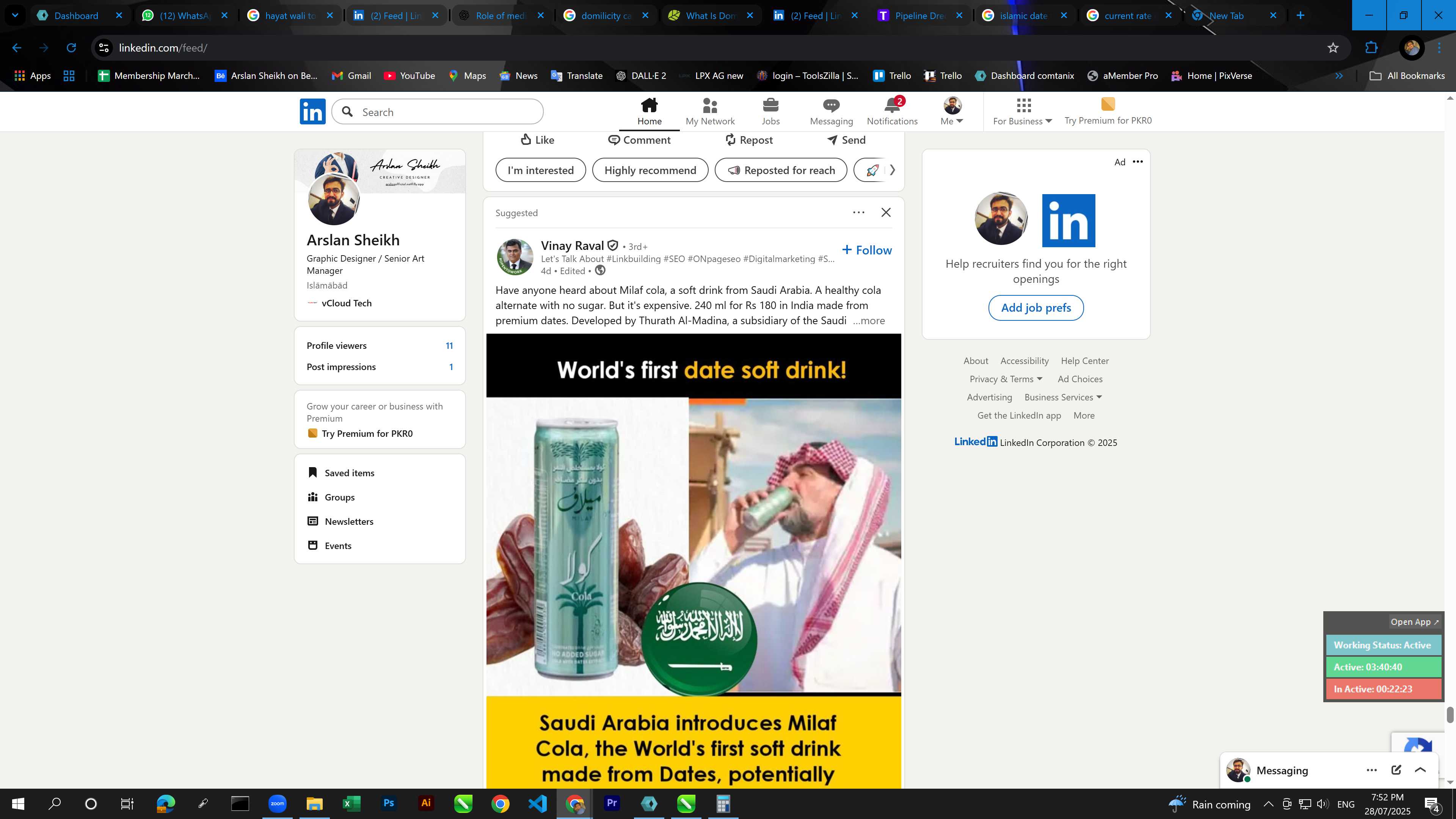Image resolution: width=1456 pixels, height=819 pixels.
Task: Expand post text with ...more
Action: pos(869,320)
